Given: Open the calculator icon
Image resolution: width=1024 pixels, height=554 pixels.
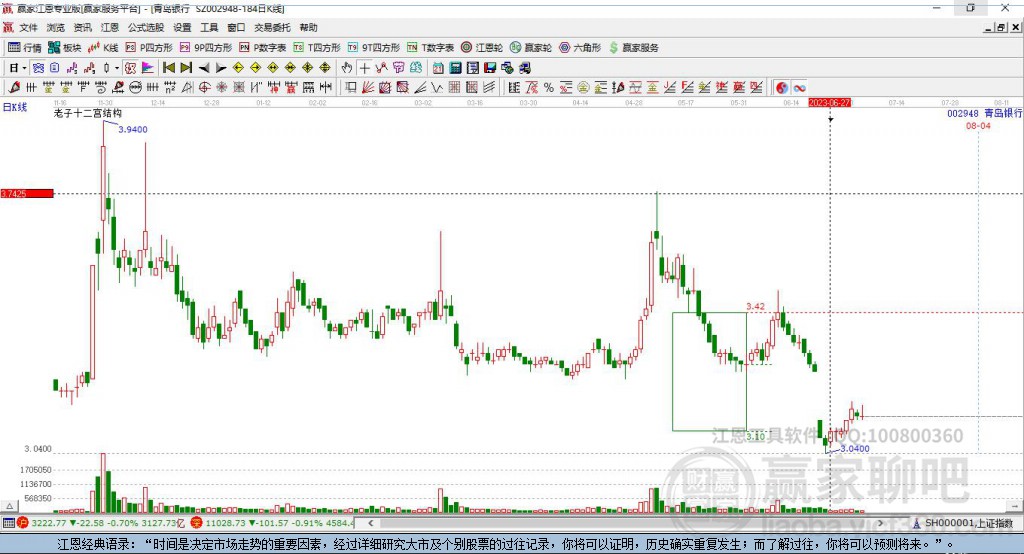Looking at the screenshot, I should (x=455, y=68).
